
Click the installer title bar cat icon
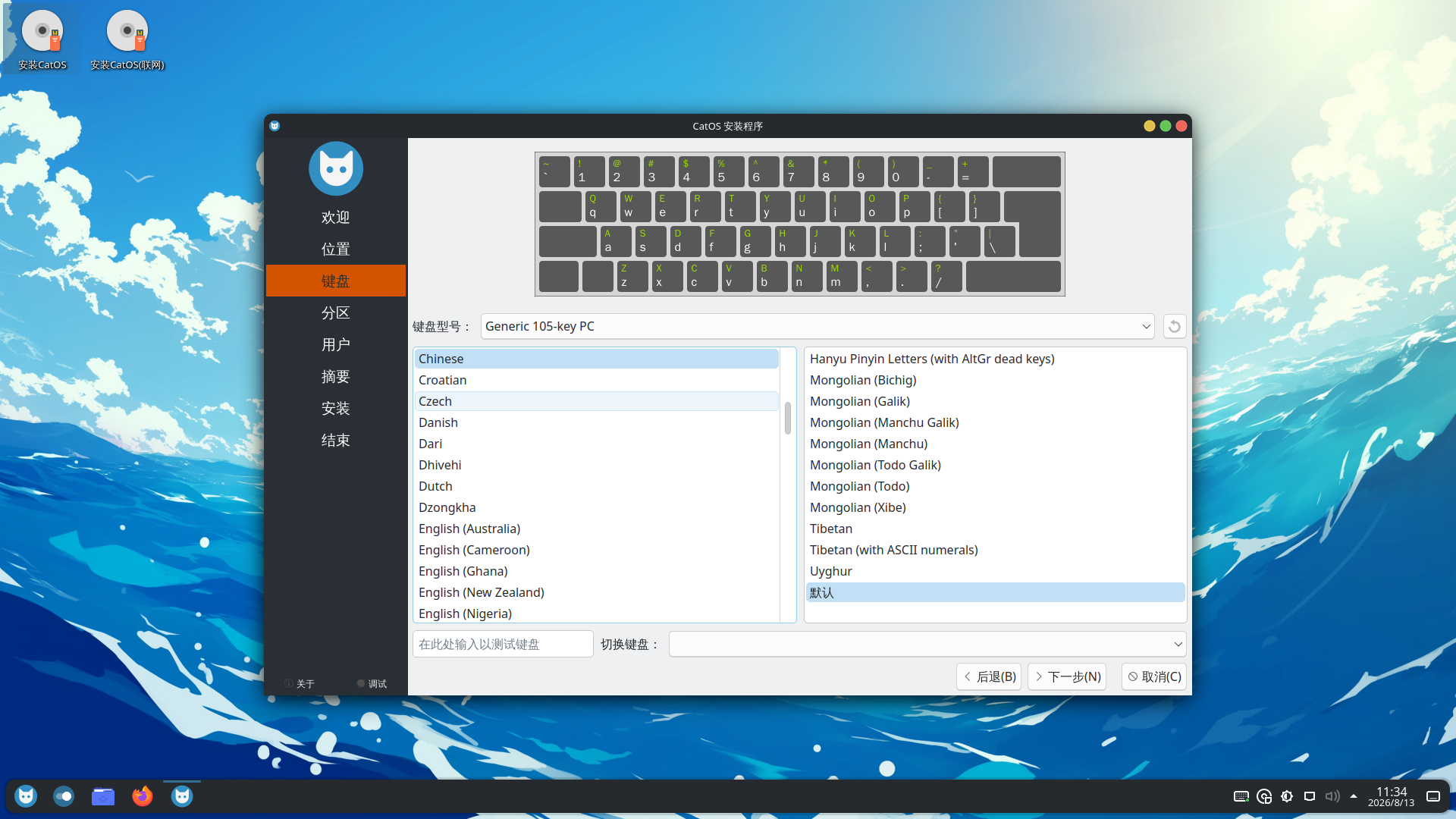click(x=275, y=126)
